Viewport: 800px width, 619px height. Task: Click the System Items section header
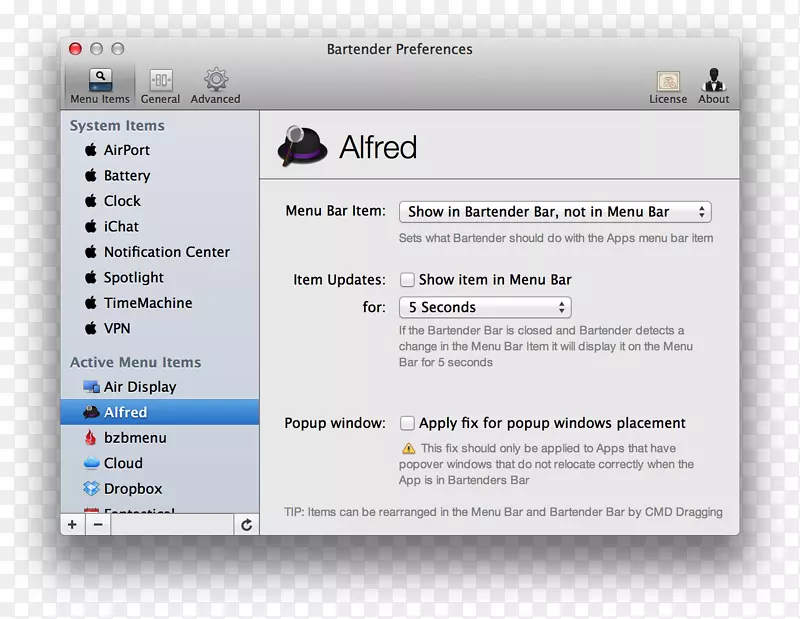point(117,126)
